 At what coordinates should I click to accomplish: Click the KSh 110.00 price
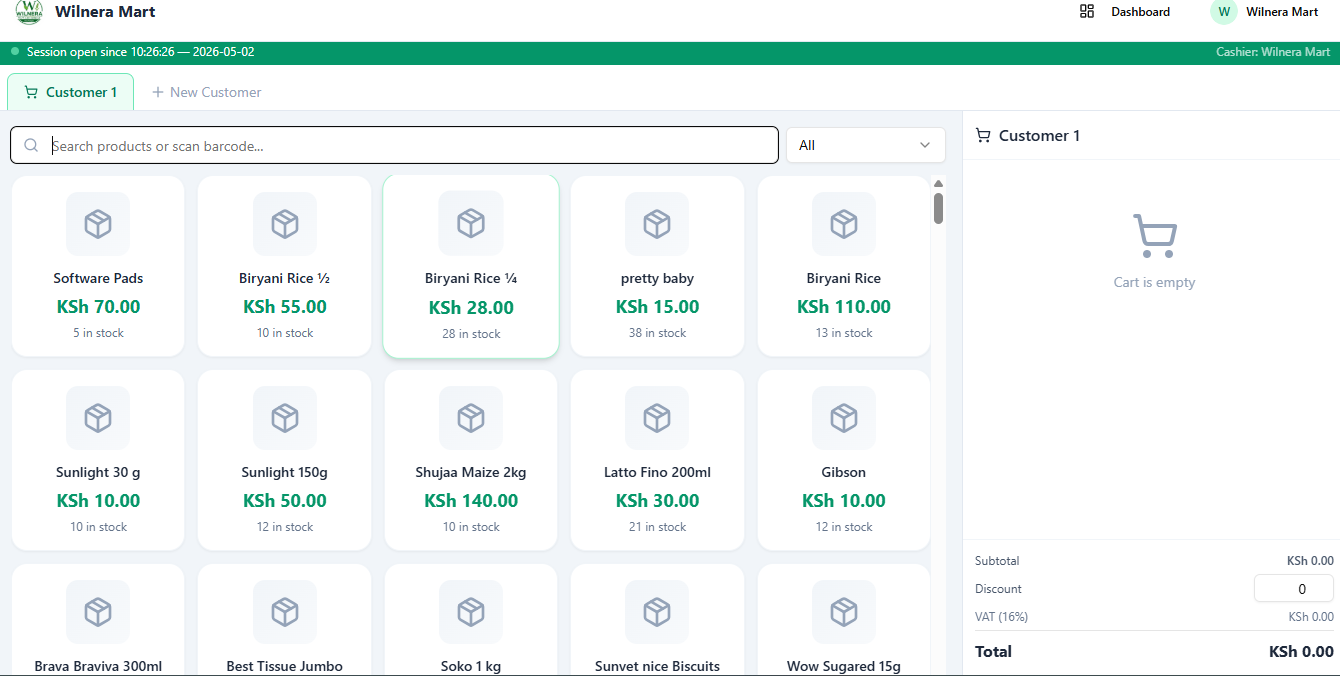pyautogui.click(x=844, y=307)
